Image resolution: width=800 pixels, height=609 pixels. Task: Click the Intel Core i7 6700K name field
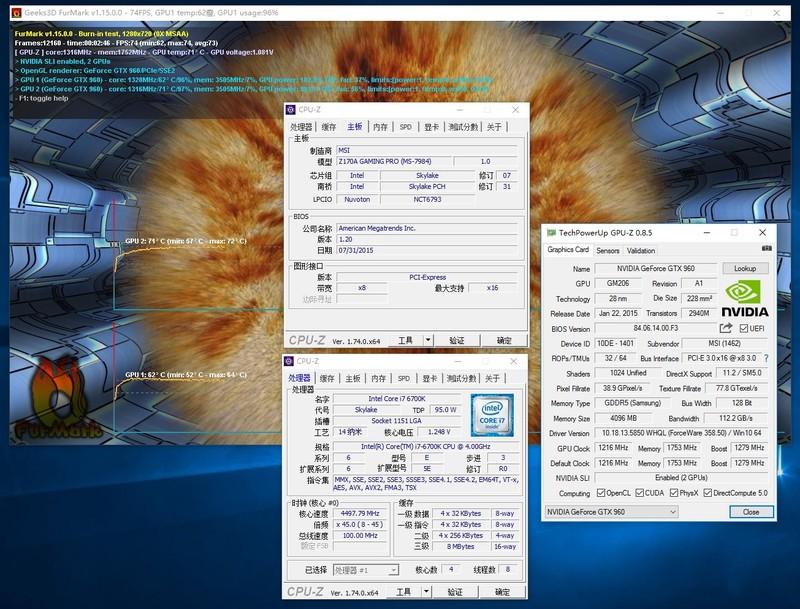point(396,399)
